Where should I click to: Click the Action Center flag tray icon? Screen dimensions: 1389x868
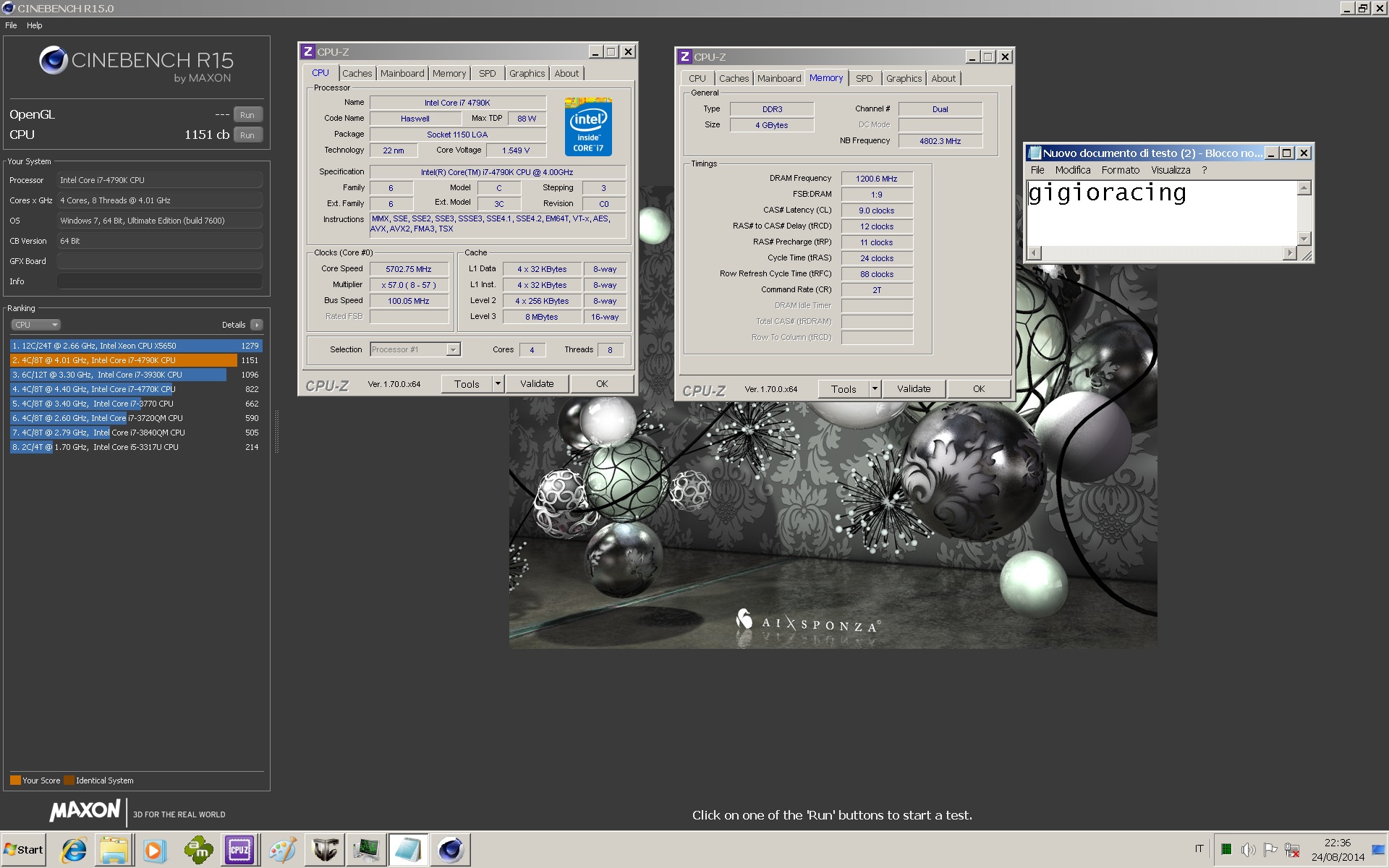click(x=1270, y=850)
